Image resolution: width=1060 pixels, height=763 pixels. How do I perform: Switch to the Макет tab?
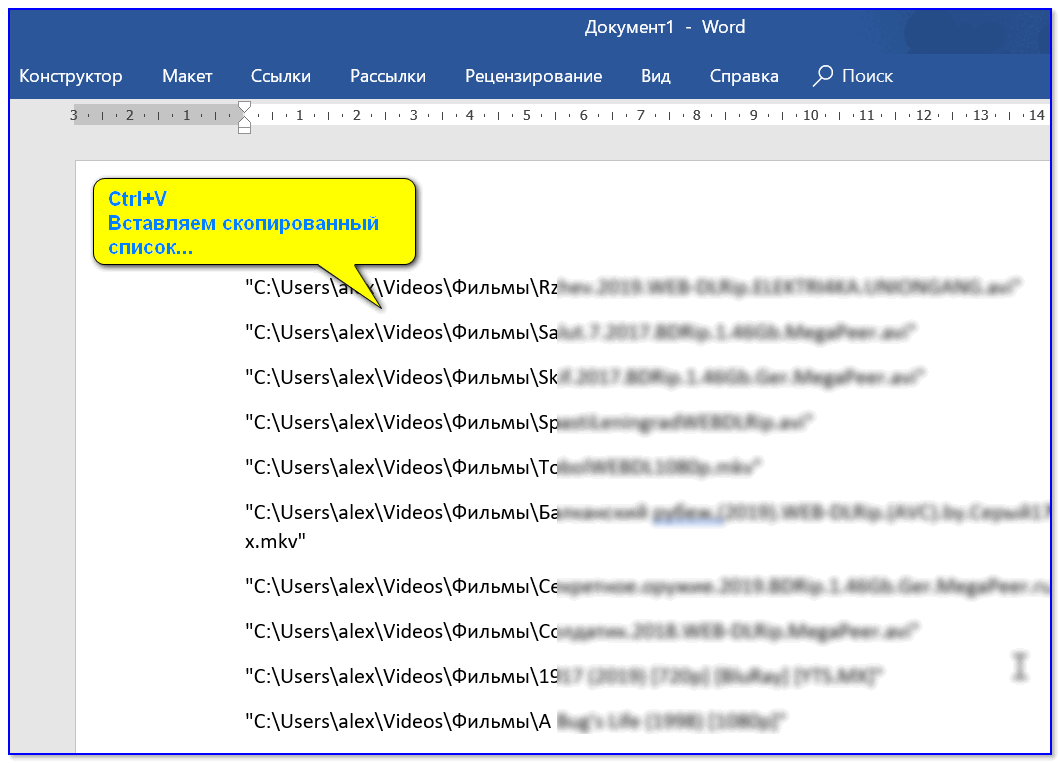point(187,76)
